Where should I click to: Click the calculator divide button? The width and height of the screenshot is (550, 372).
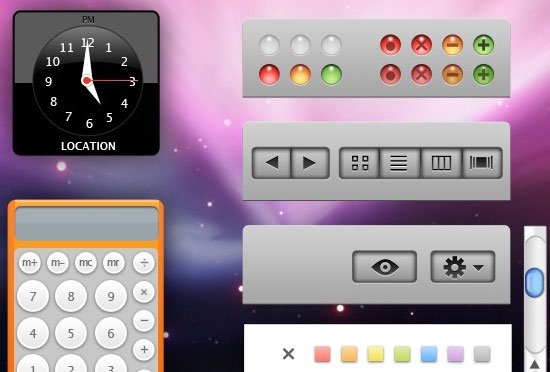tap(144, 263)
